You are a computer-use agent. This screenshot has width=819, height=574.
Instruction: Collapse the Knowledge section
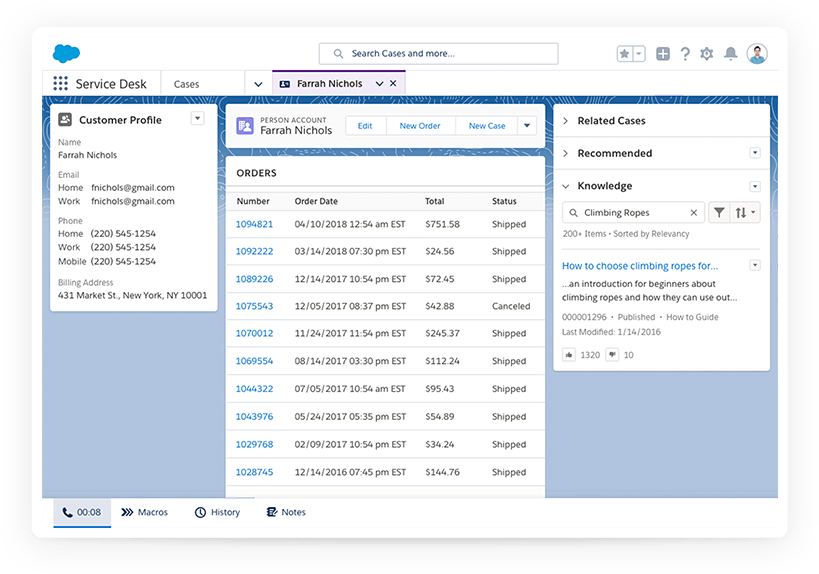point(566,186)
